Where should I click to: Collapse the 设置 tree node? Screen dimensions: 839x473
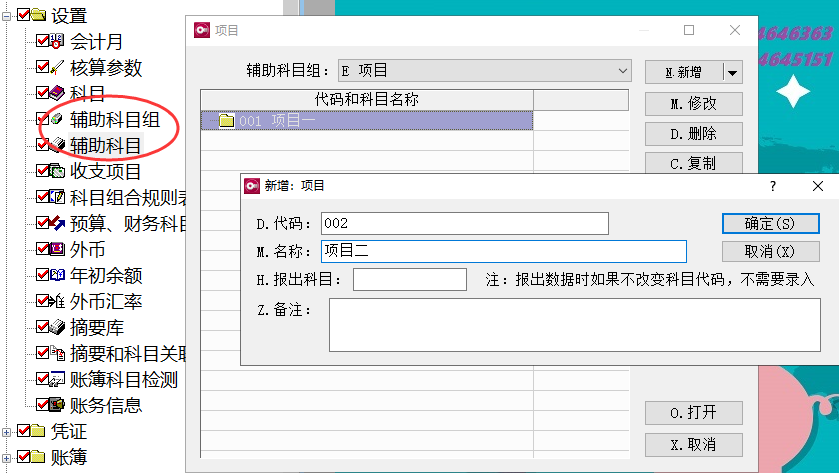coord(6,16)
